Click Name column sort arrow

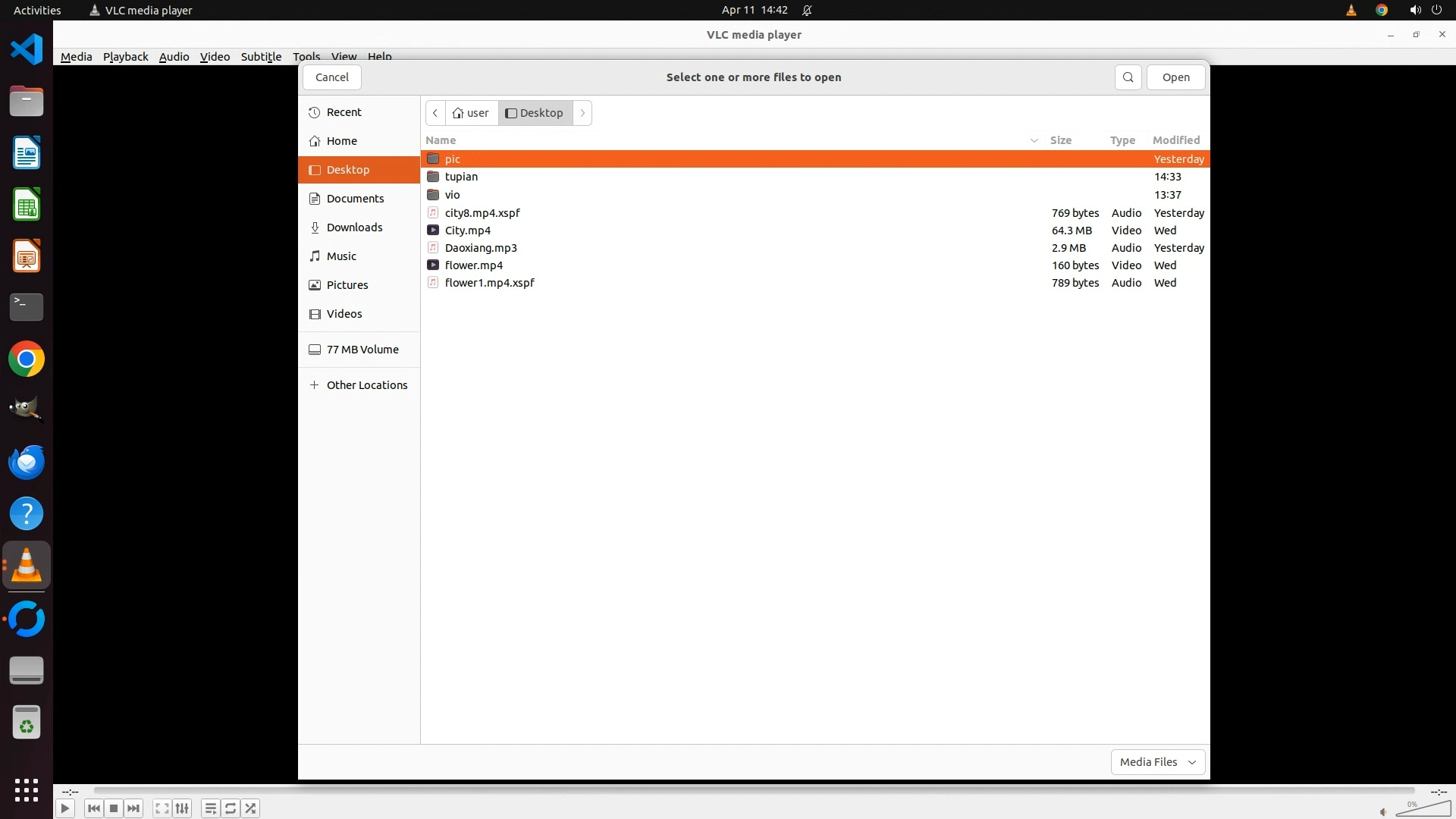[x=1034, y=140]
